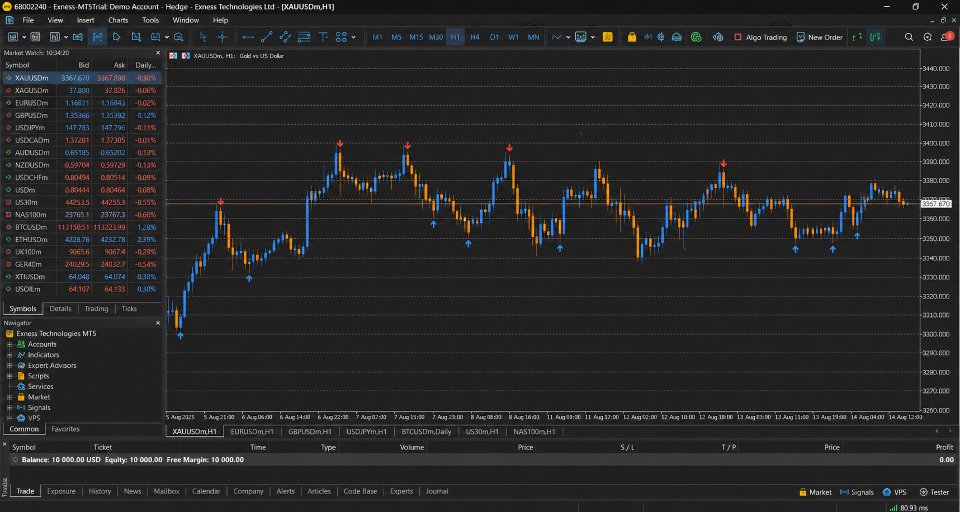Click the green circular copy-trading icon

pyautogui.click(x=696, y=37)
